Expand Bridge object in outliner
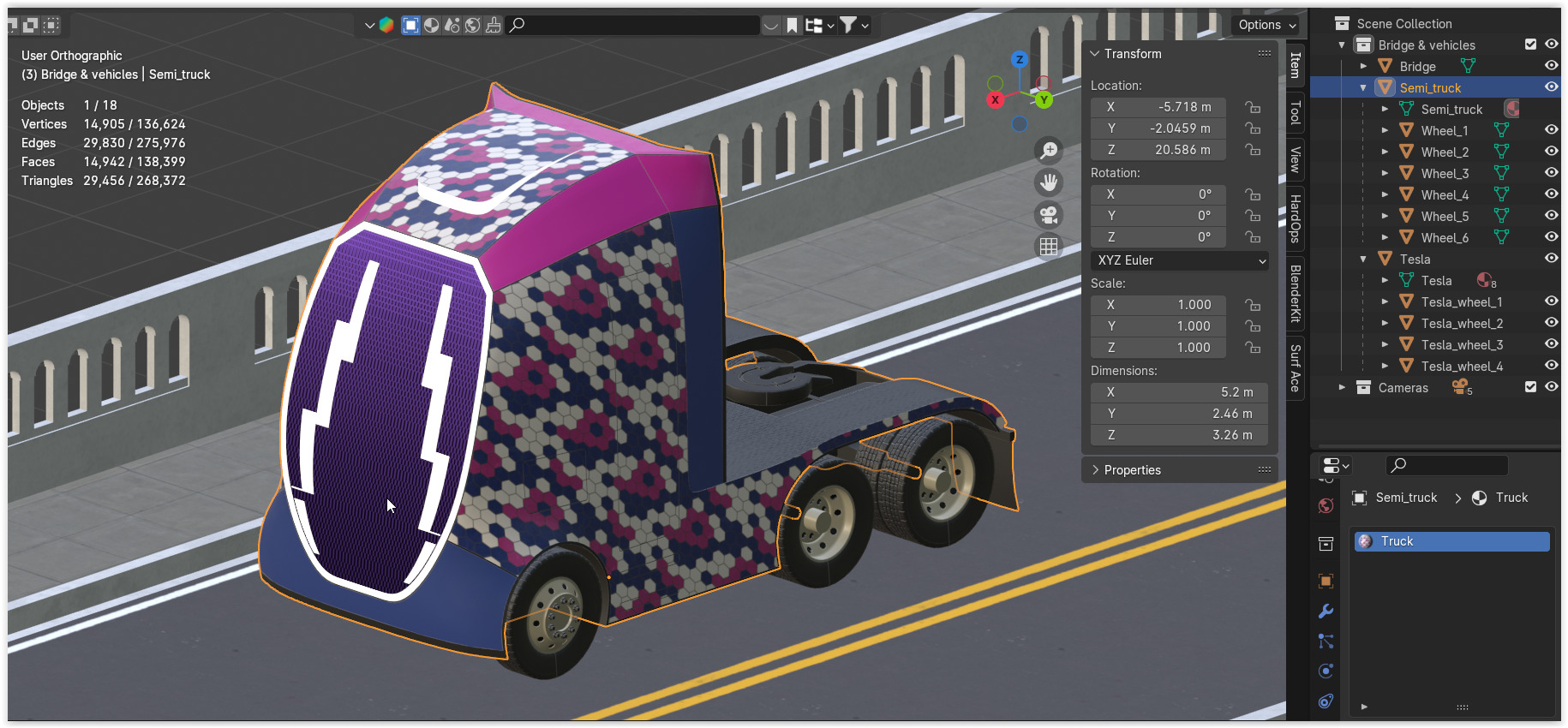The width and height of the screenshot is (1568, 728). coord(1363,66)
